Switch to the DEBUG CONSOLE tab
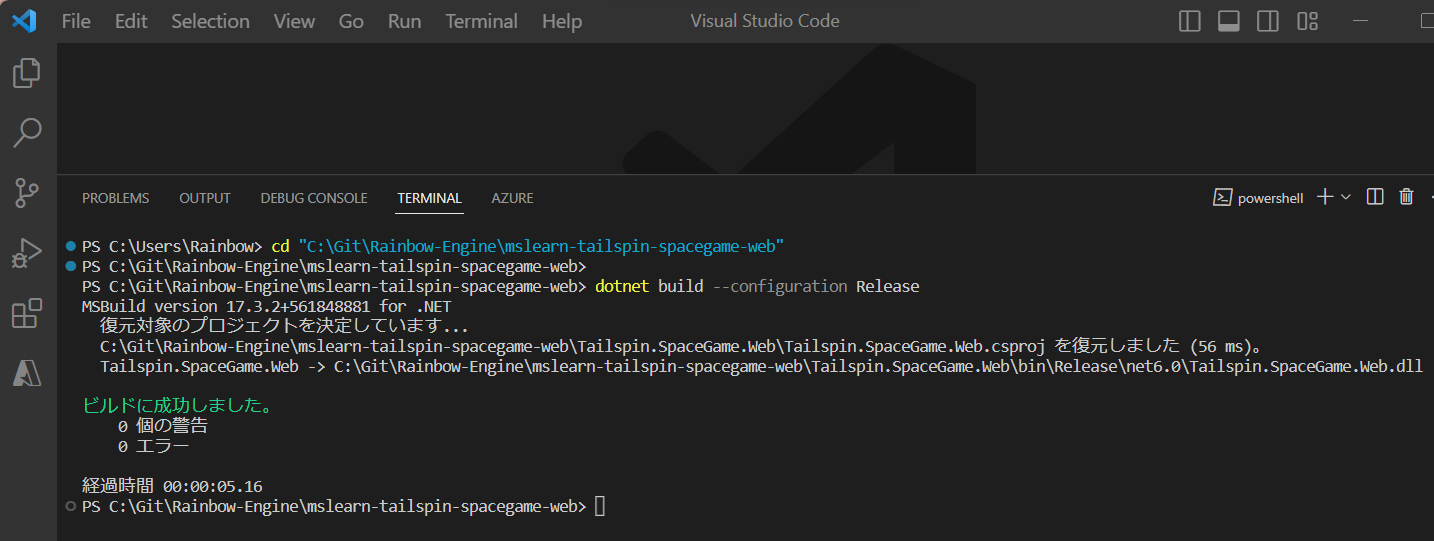 pos(314,198)
